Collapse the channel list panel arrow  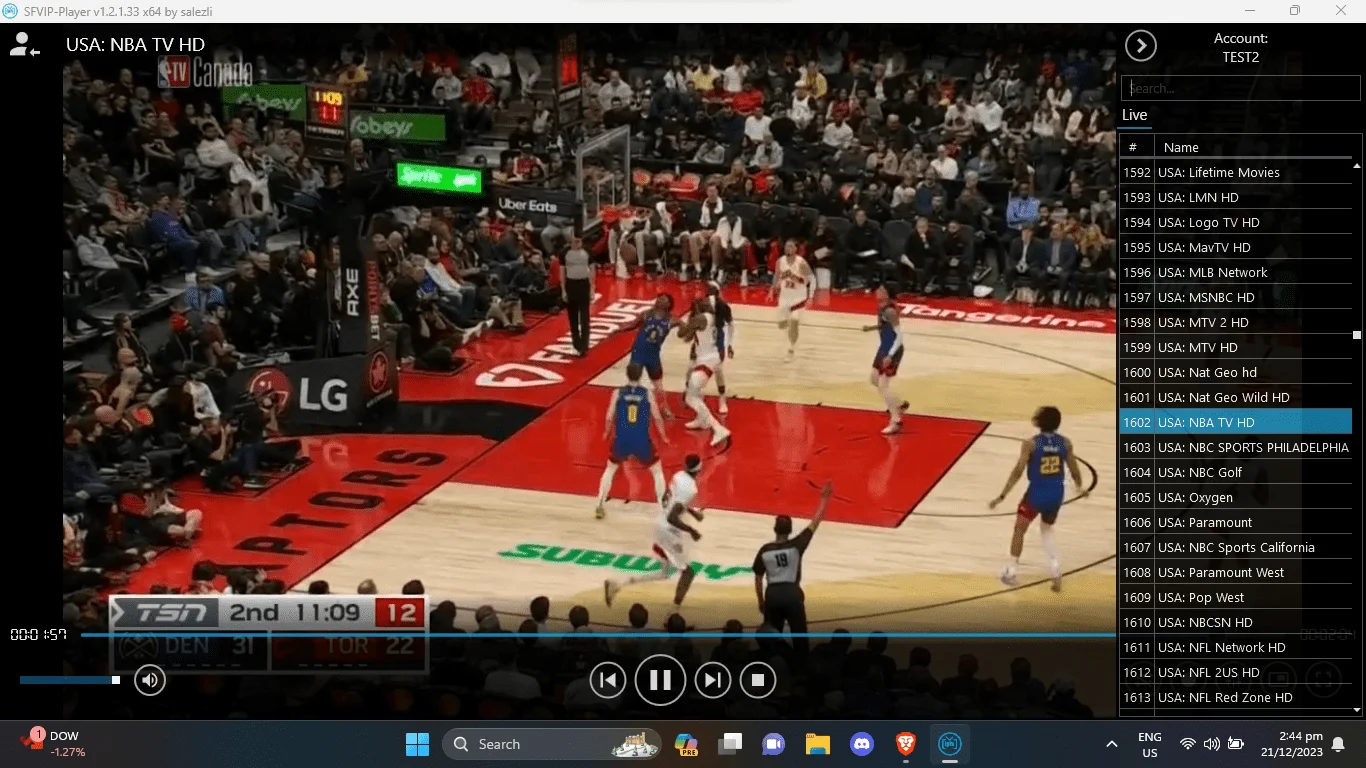click(x=1141, y=45)
